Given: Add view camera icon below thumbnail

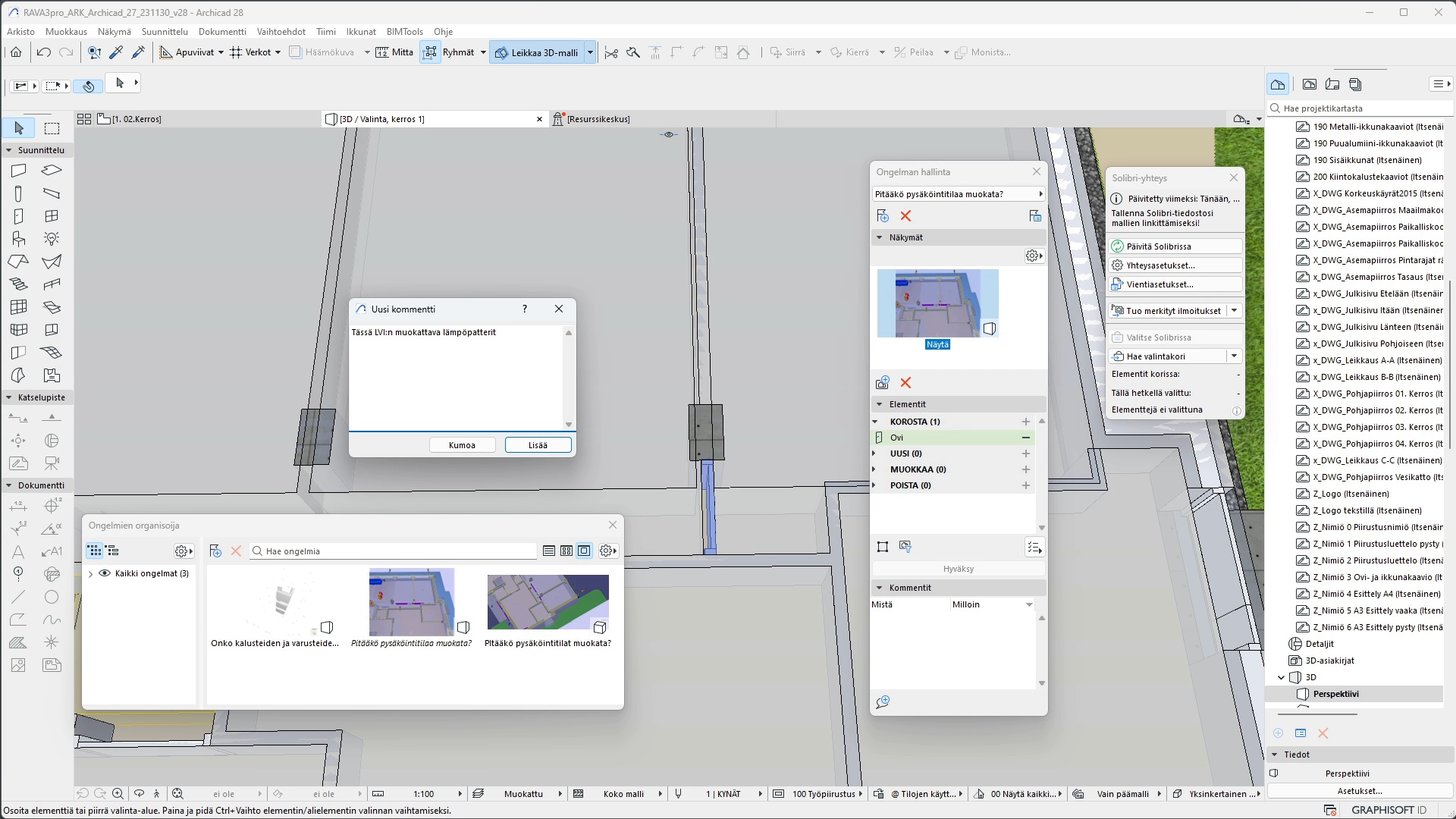Looking at the screenshot, I should coord(883,383).
